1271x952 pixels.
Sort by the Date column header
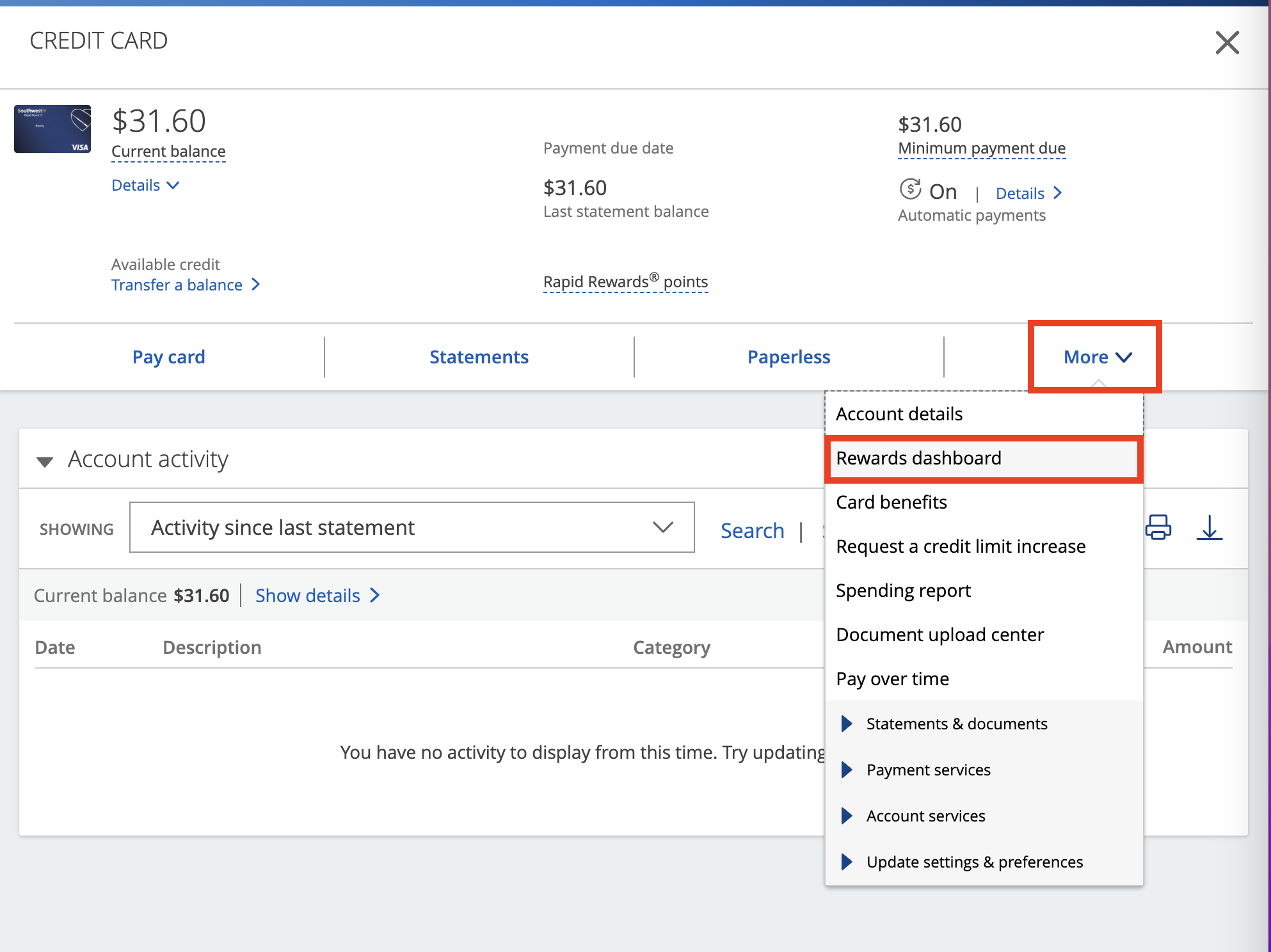(55, 647)
